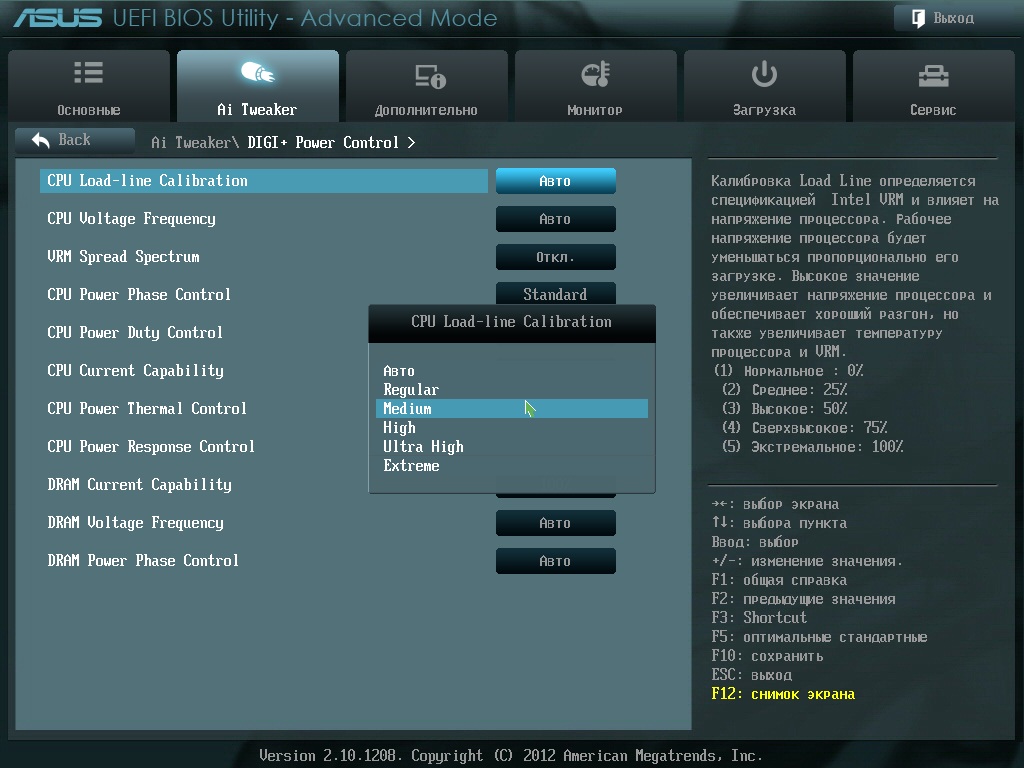
Task: Open DRAM Power Phase Control Авто dropdown
Action: (556, 561)
